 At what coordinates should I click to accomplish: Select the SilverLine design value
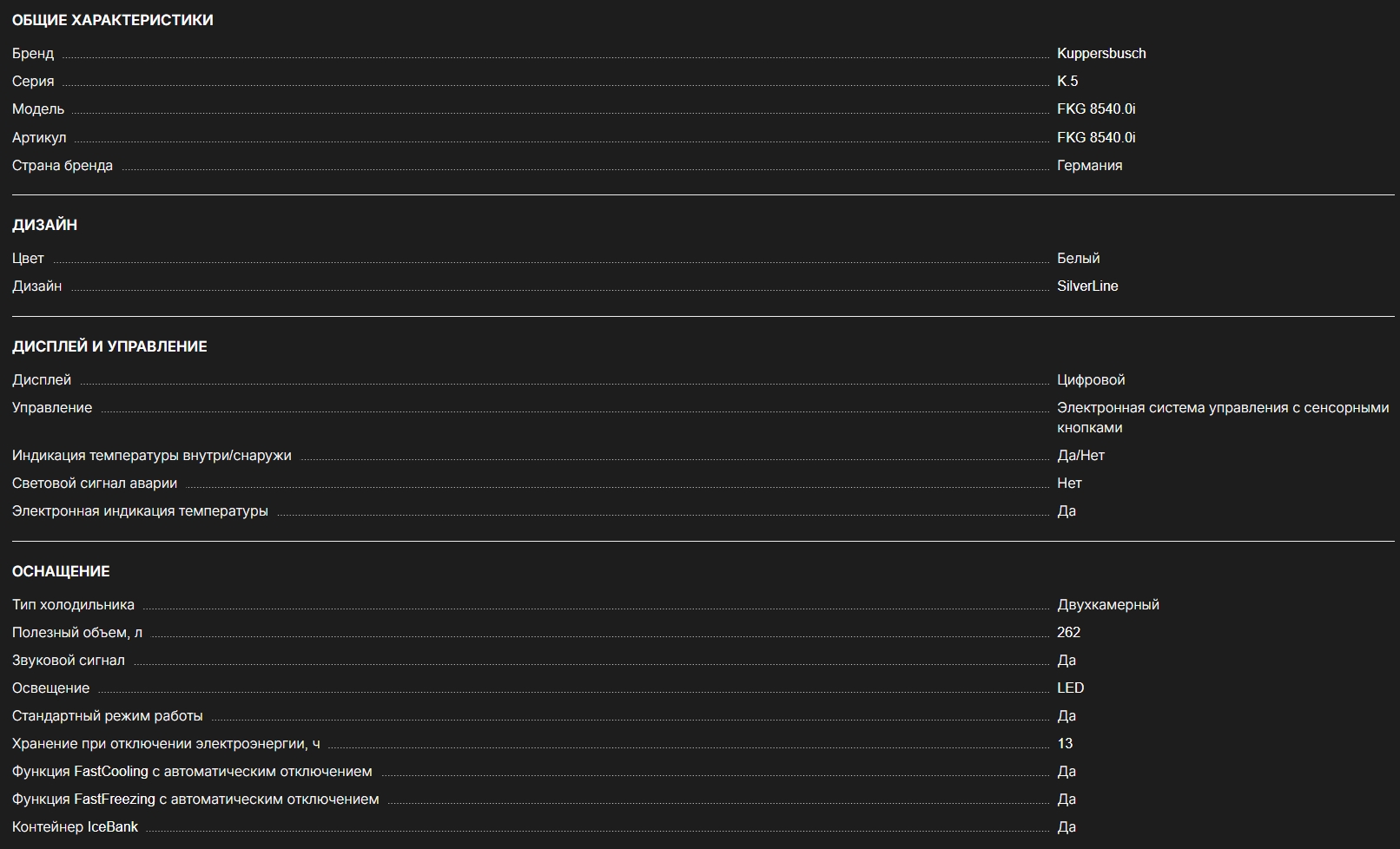[x=1086, y=286]
